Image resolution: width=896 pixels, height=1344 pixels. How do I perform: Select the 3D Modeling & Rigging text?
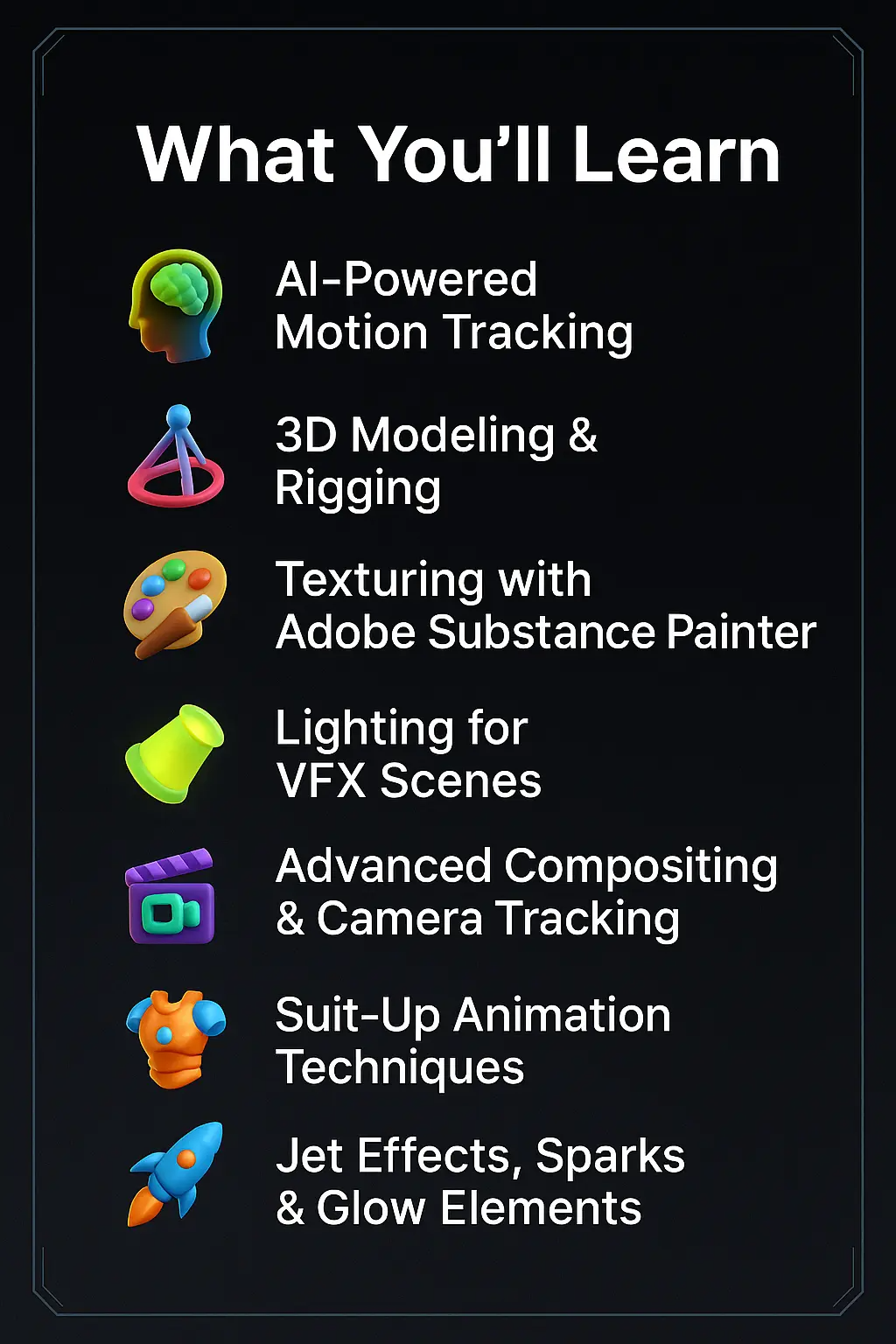click(x=437, y=461)
